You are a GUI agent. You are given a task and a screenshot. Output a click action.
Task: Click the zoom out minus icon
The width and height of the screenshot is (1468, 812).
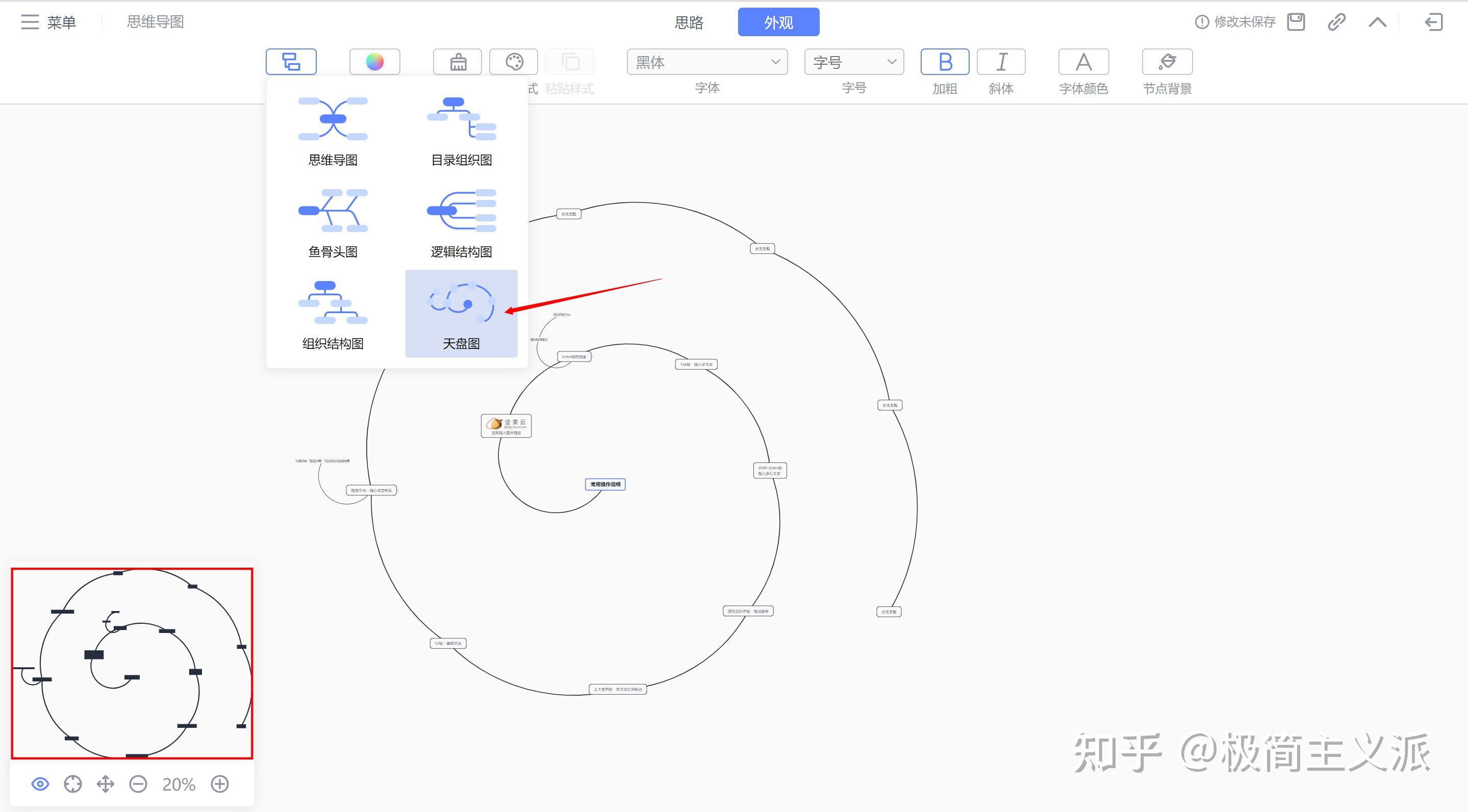(138, 784)
